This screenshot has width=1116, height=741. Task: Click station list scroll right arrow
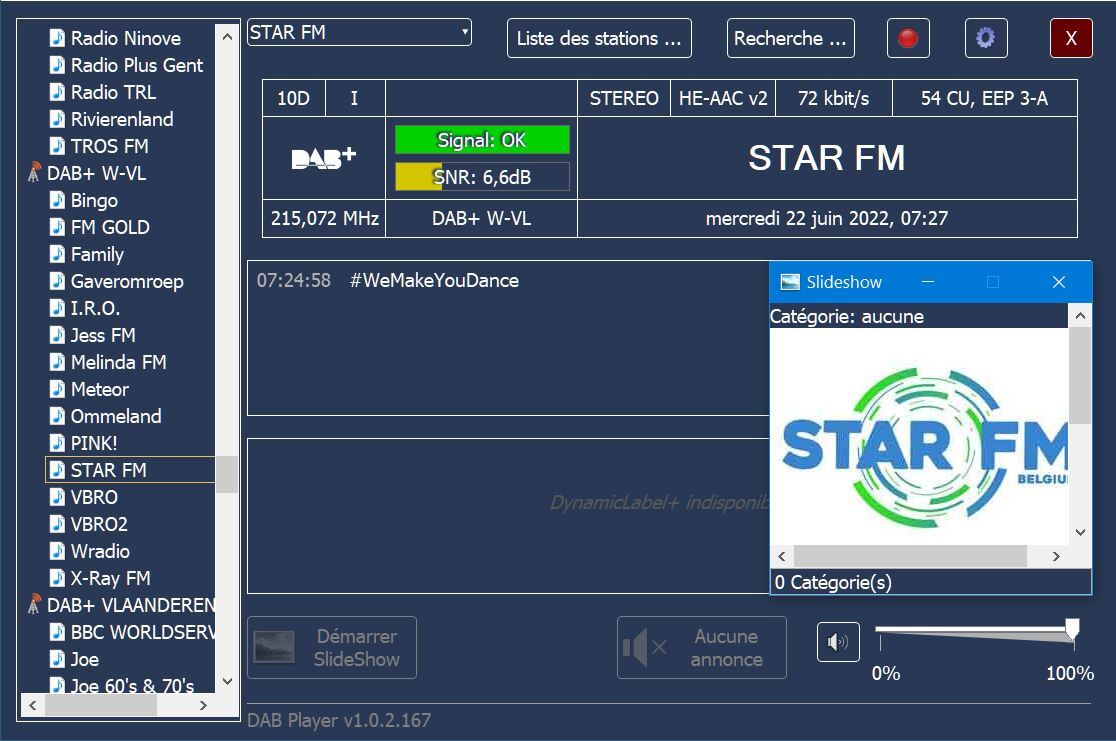(203, 705)
